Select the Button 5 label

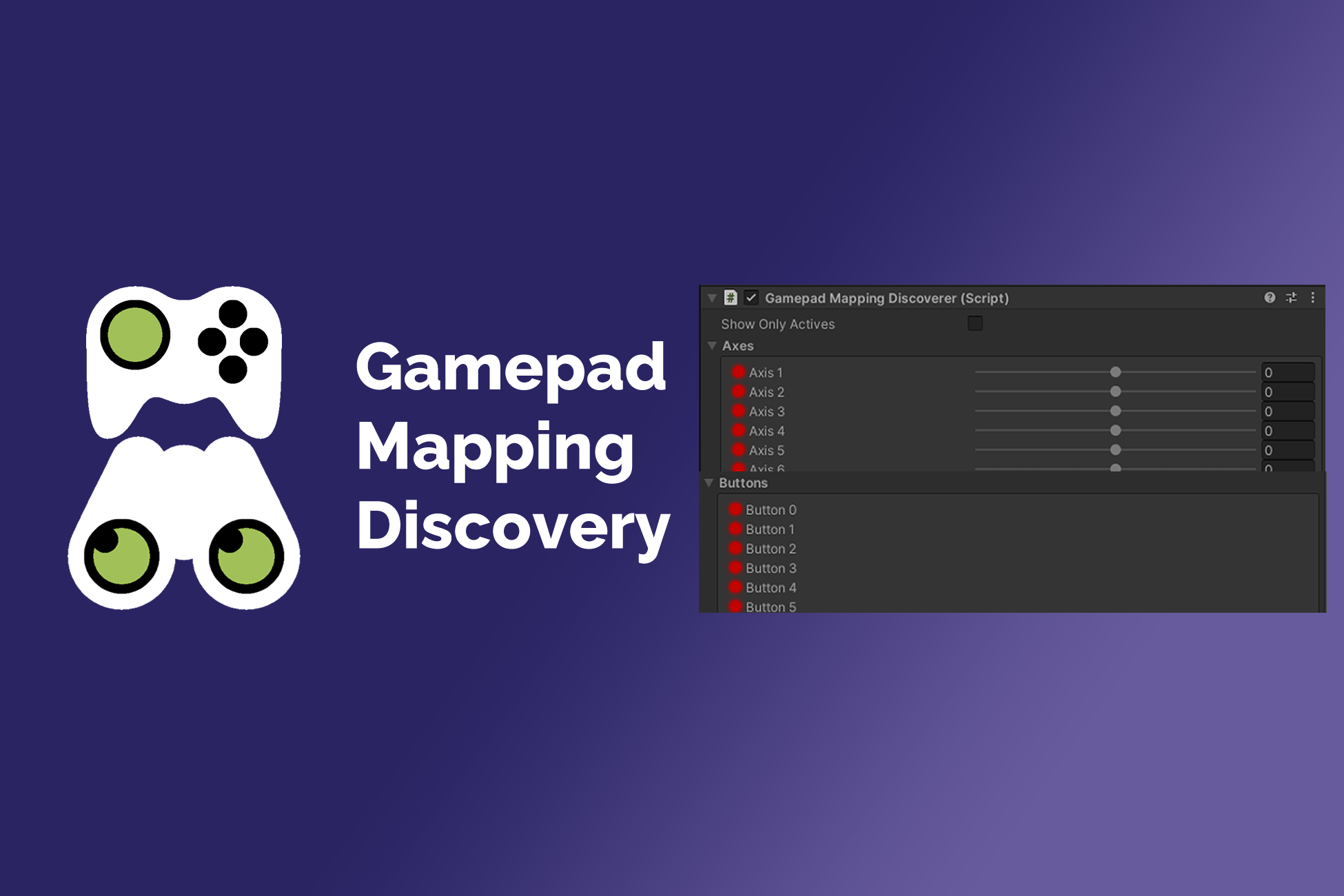click(x=771, y=607)
